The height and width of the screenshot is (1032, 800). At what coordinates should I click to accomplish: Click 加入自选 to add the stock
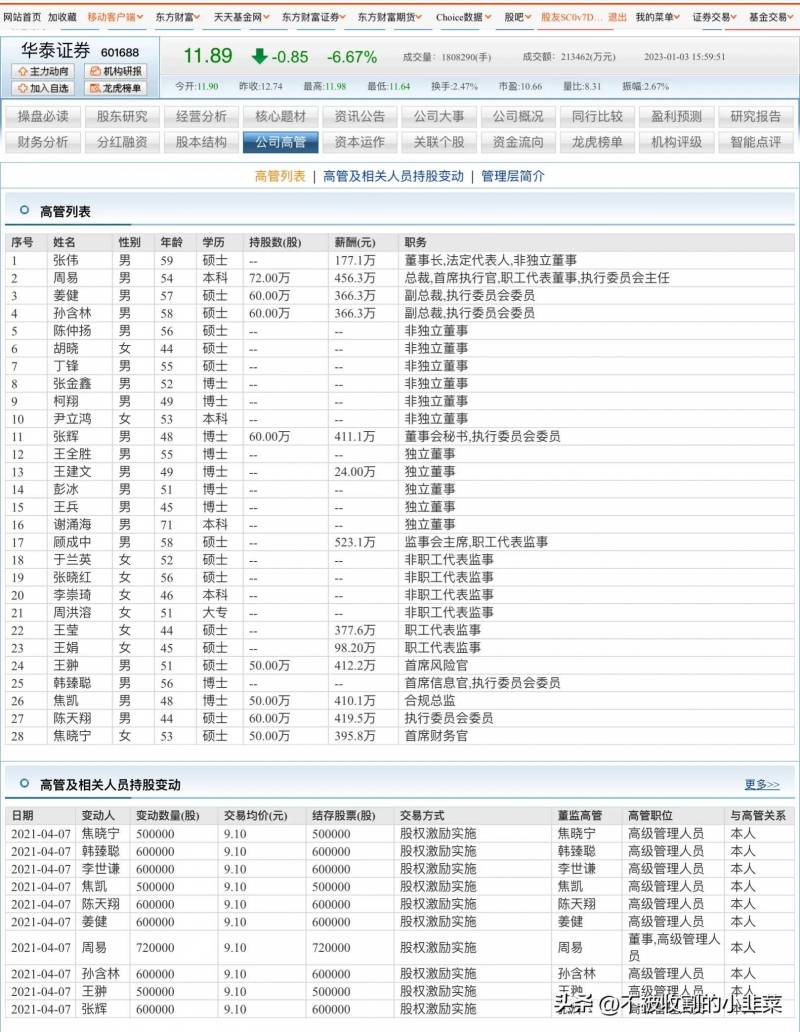43,88
